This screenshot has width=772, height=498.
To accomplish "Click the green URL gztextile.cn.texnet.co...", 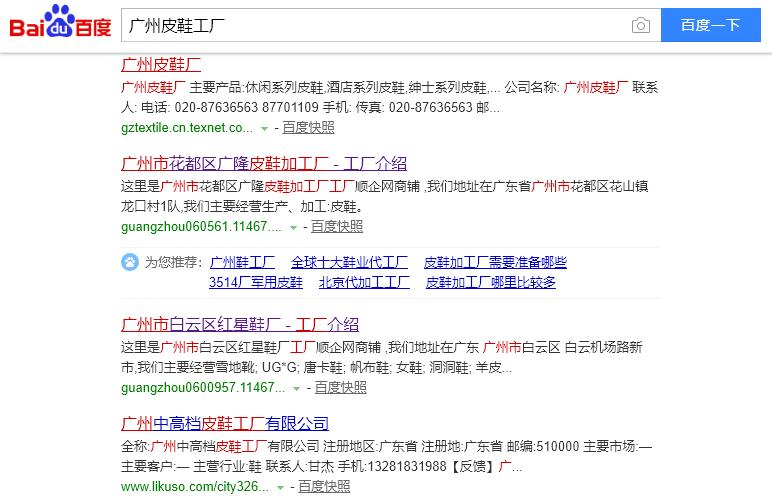I will 187,128.
